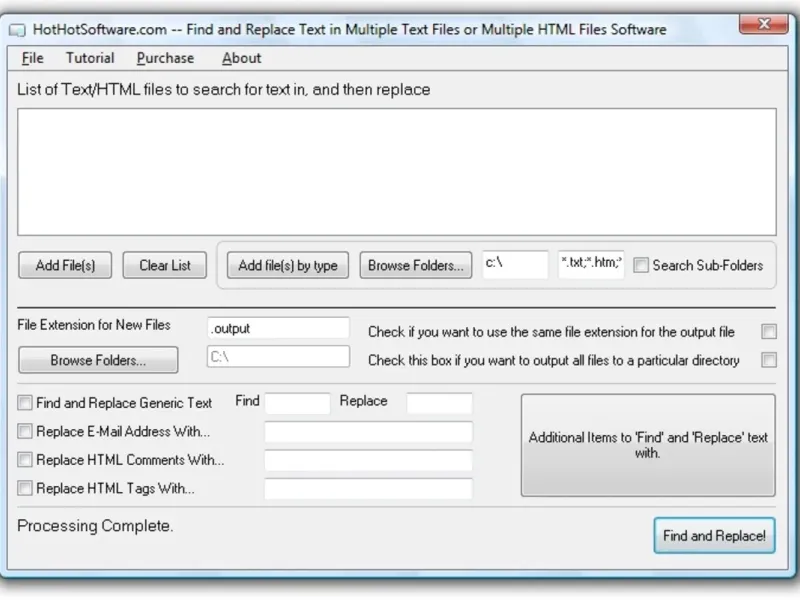Click the c:\ folder path input field

point(515,264)
